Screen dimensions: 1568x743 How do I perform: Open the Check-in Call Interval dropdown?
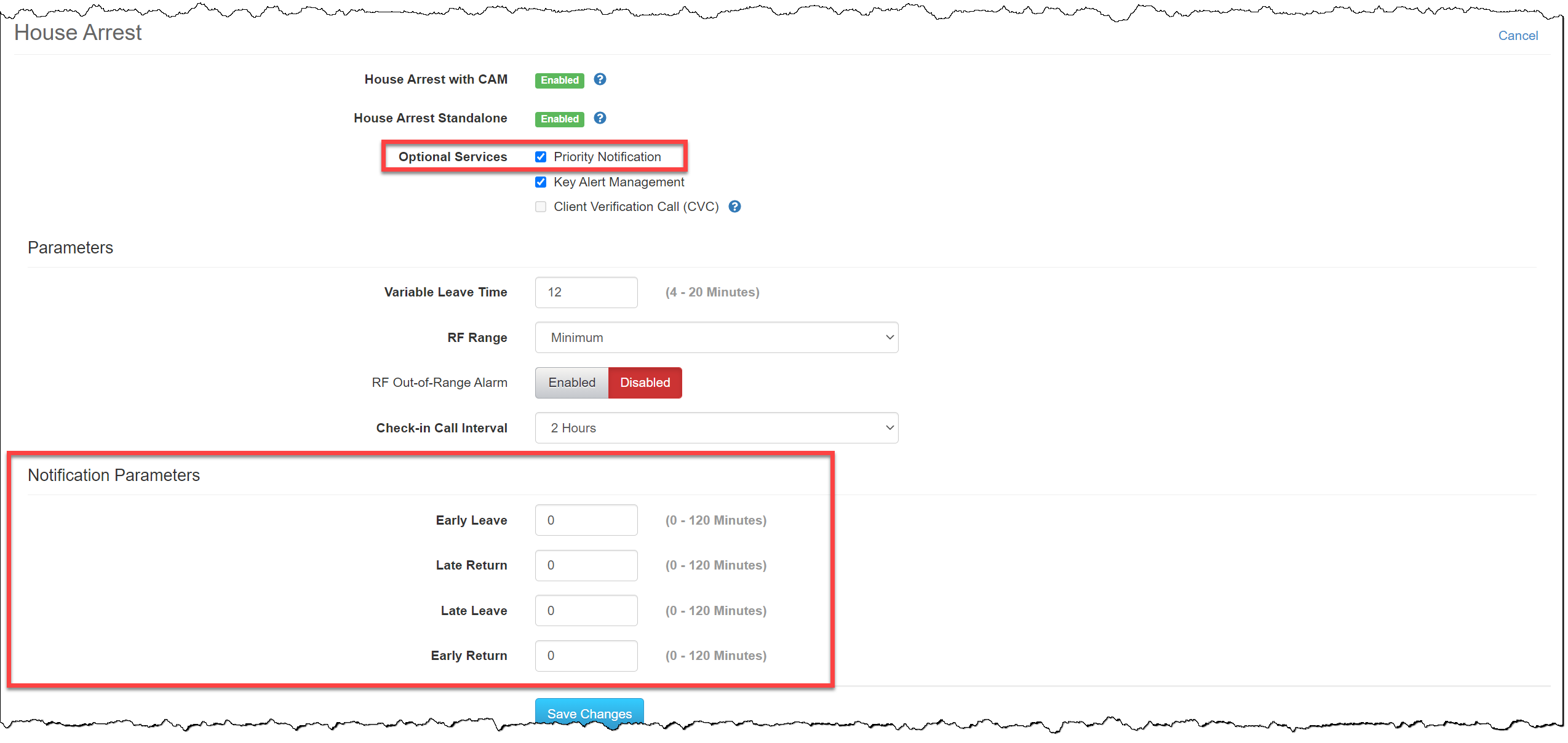click(715, 427)
